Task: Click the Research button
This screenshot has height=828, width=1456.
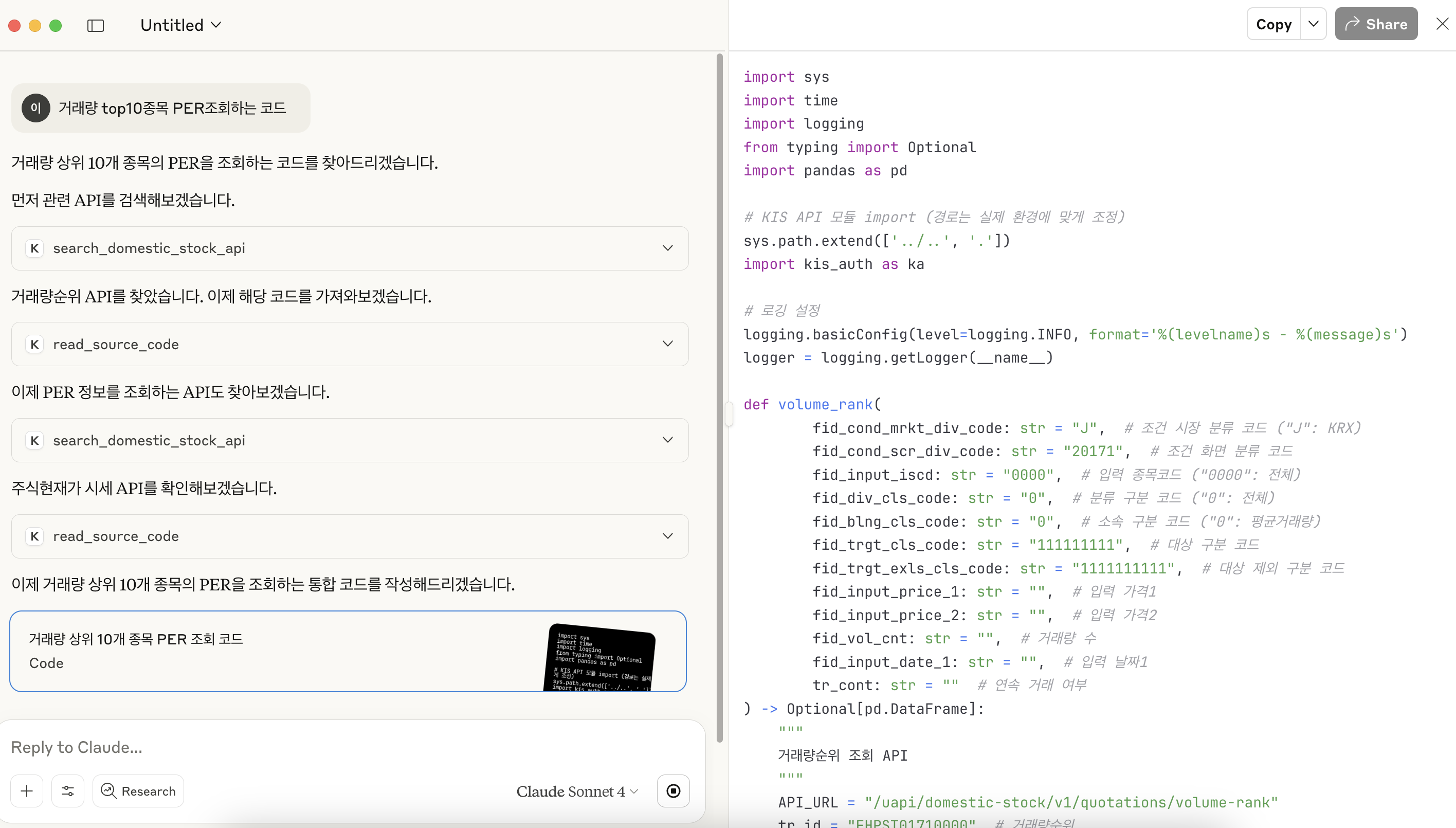Action: pos(138,791)
